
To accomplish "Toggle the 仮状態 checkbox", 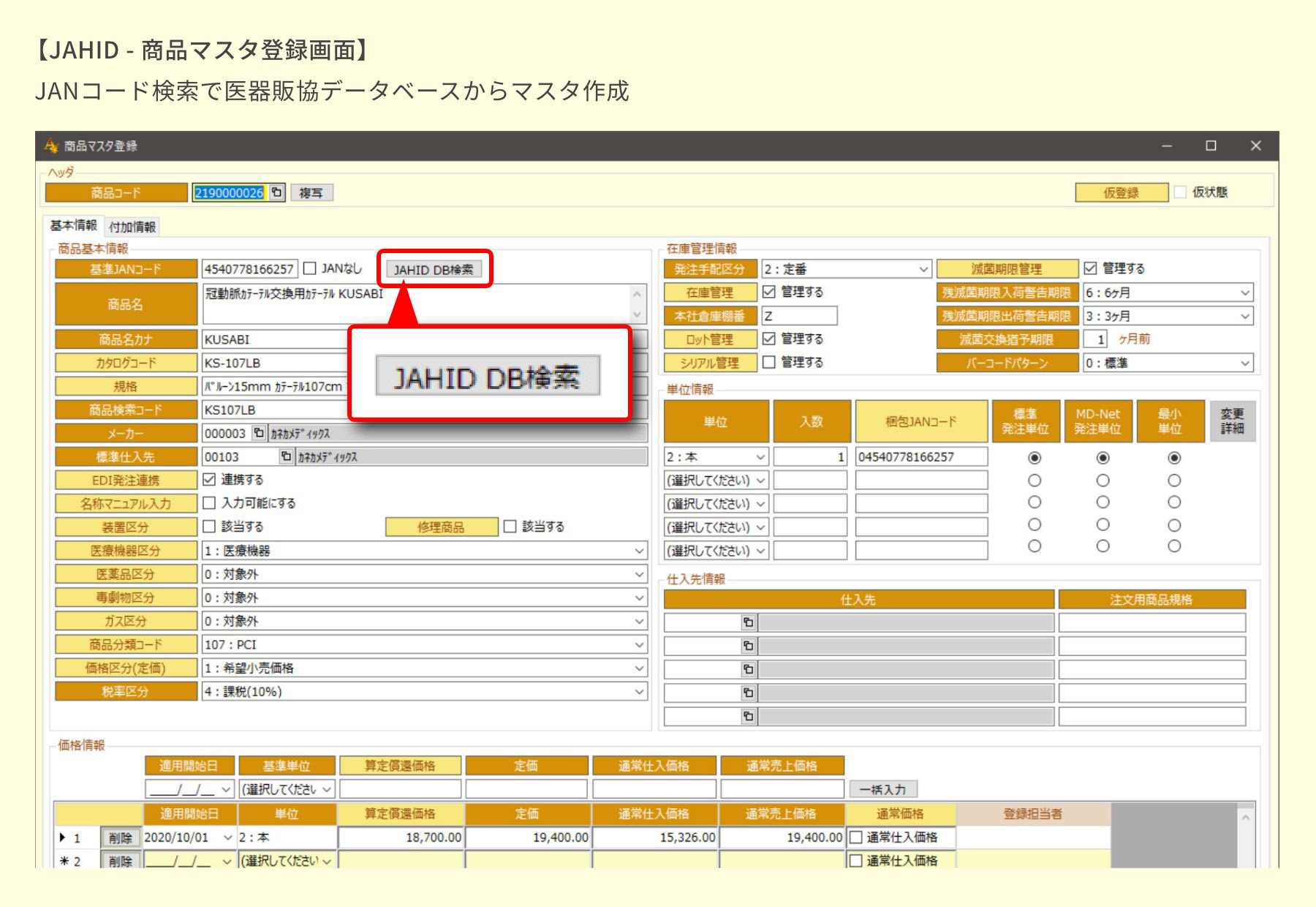I will [1180, 192].
